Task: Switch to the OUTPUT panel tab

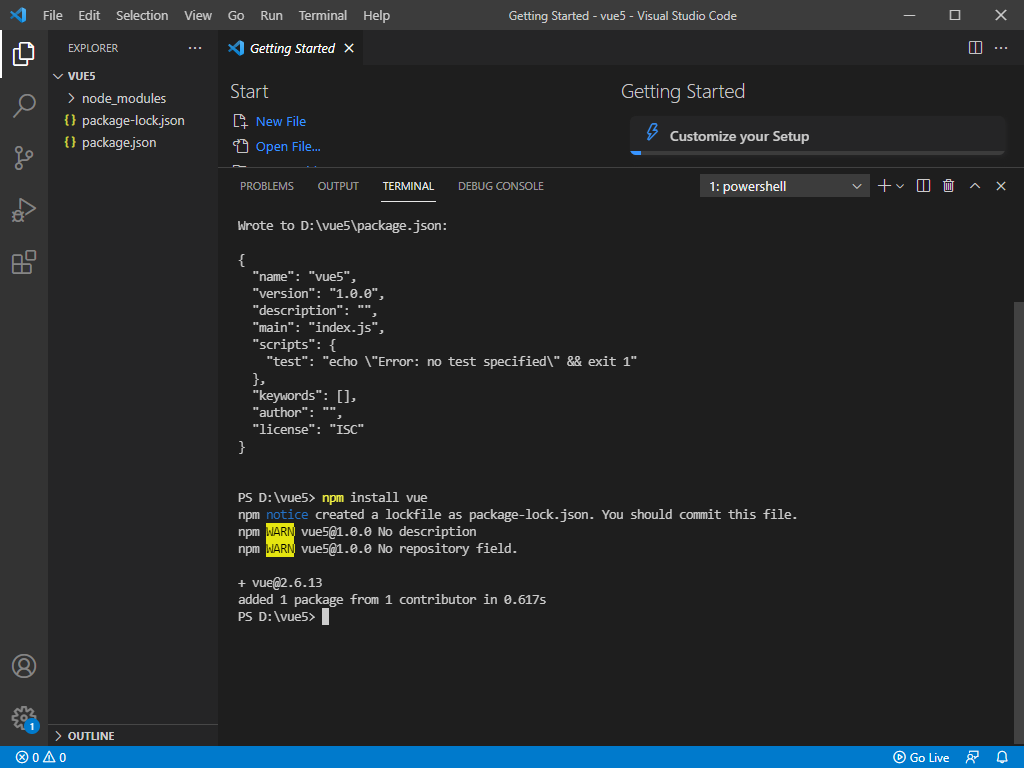Action: [x=338, y=186]
